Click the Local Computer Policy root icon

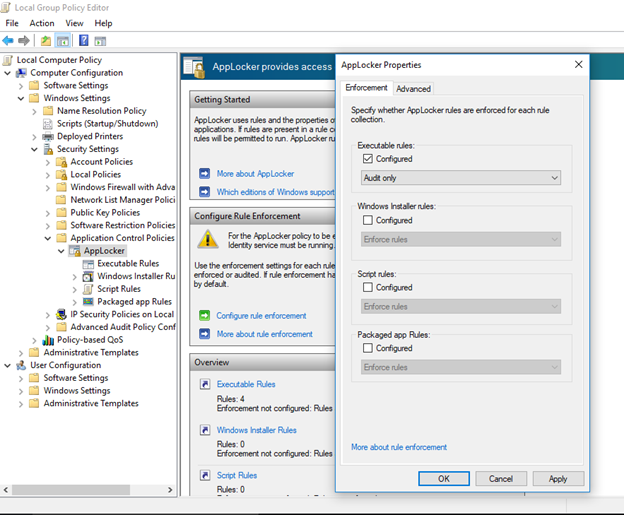point(8,60)
